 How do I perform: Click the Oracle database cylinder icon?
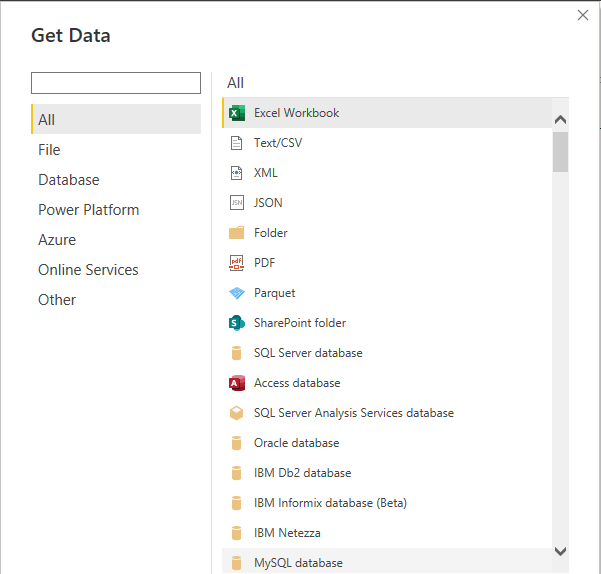(236, 443)
